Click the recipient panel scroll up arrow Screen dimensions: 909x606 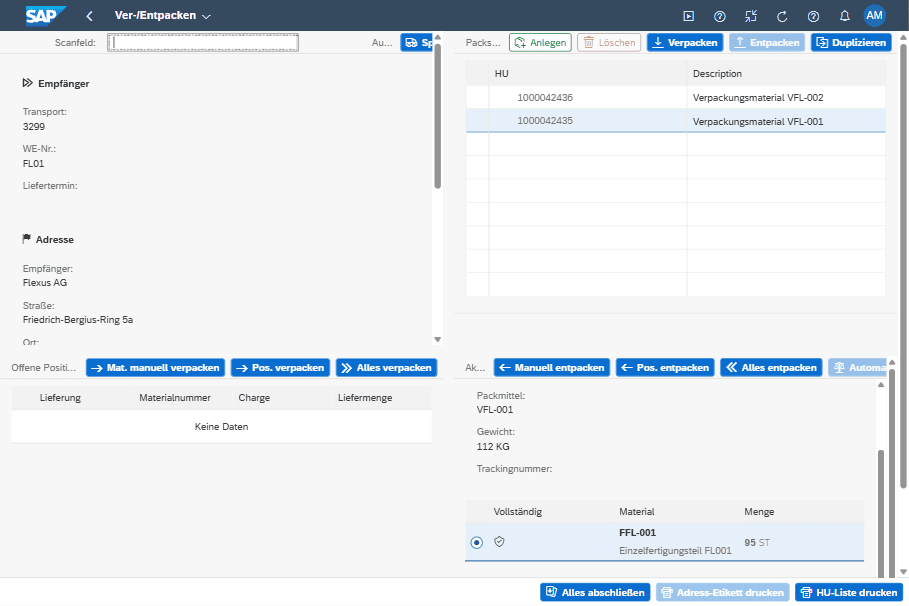pyautogui.click(x=438, y=37)
